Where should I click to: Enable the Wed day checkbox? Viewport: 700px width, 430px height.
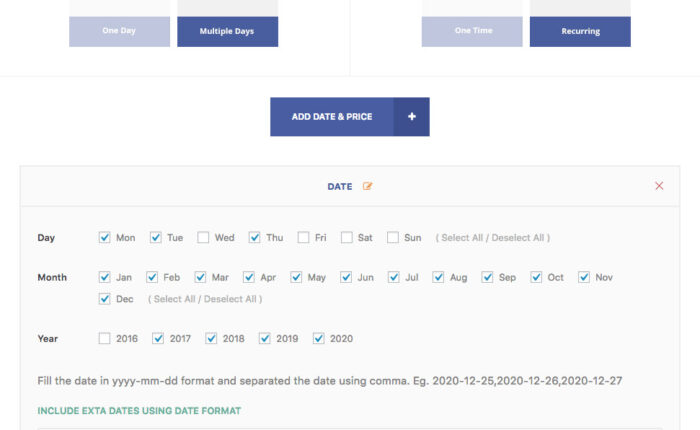203,238
